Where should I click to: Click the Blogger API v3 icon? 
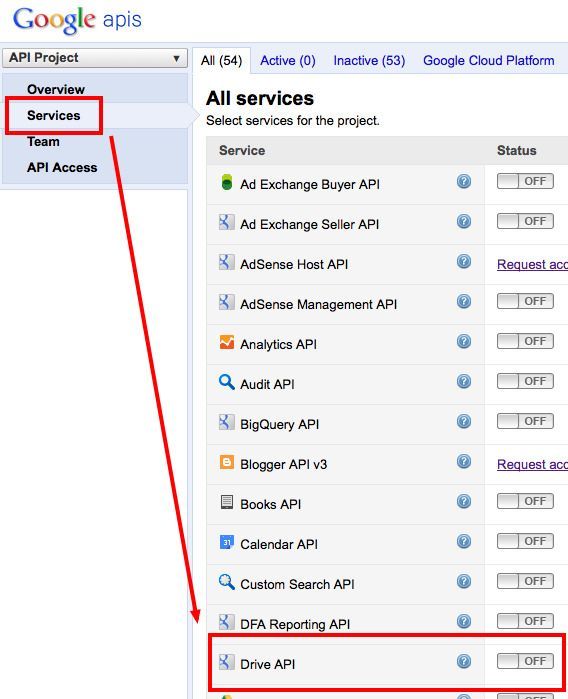coord(226,462)
